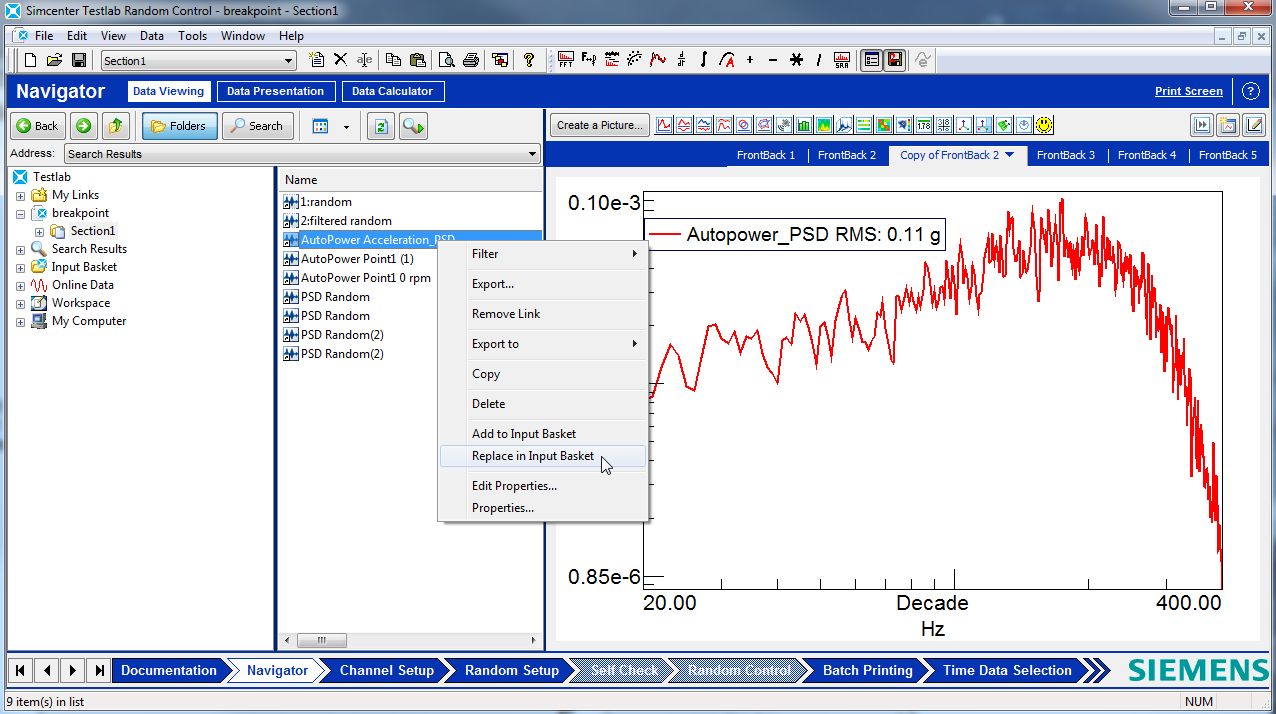Image resolution: width=1276 pixels, height=714 pixels.
Task: Collapse the breakpoint tree node
Action: [x=20, y=213]
